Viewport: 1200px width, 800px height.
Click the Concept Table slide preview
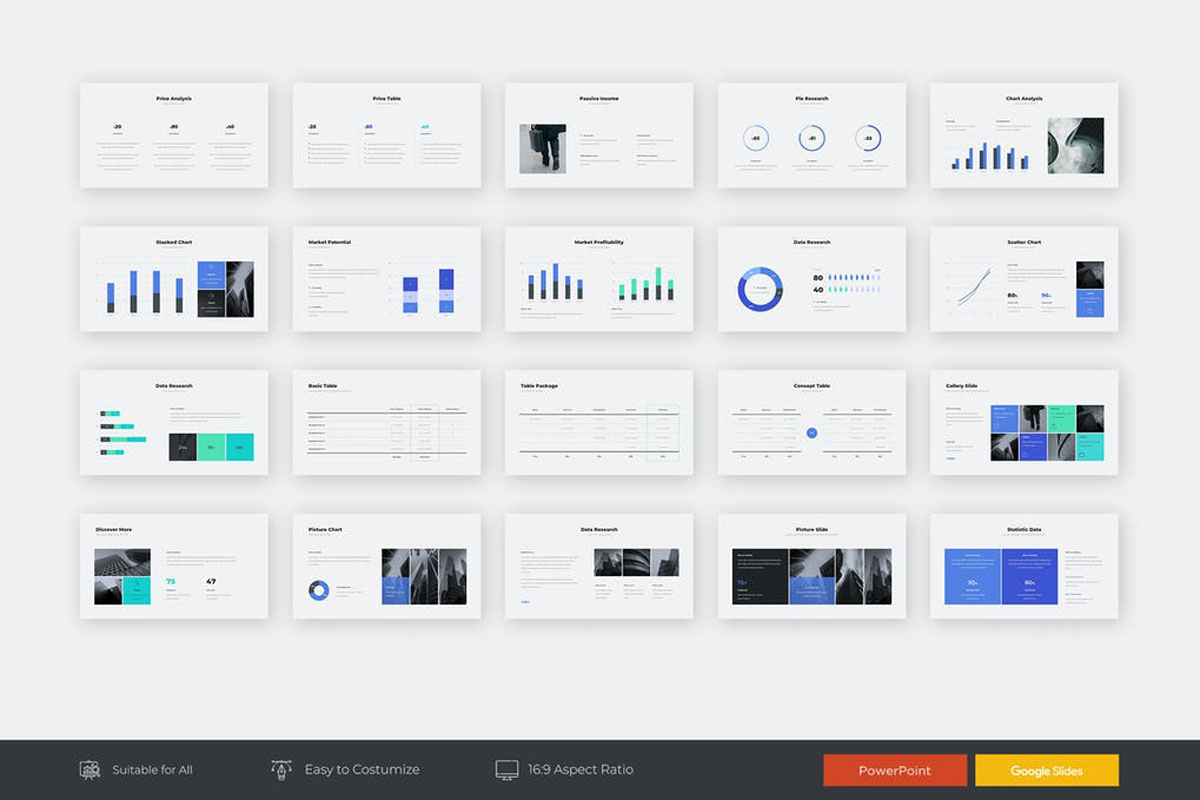pyautogui.click(x=813, y=421)
